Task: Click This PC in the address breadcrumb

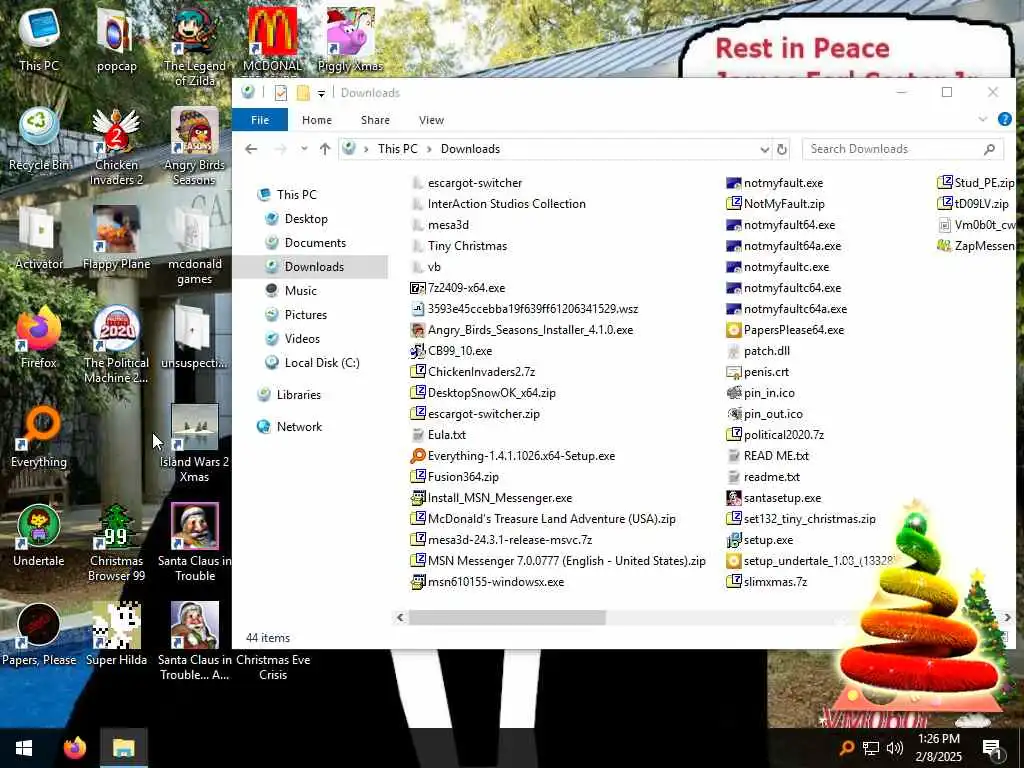Action: point(397,149)
